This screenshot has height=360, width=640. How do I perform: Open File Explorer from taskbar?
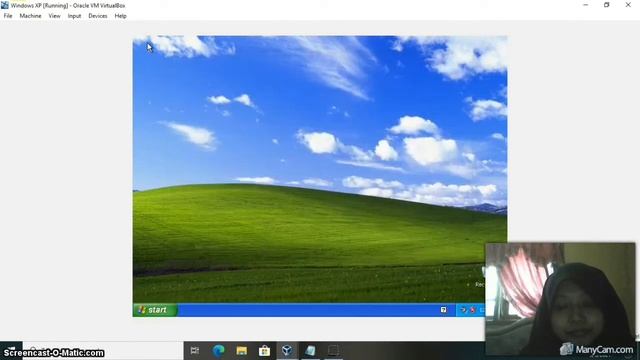(242, 350)
